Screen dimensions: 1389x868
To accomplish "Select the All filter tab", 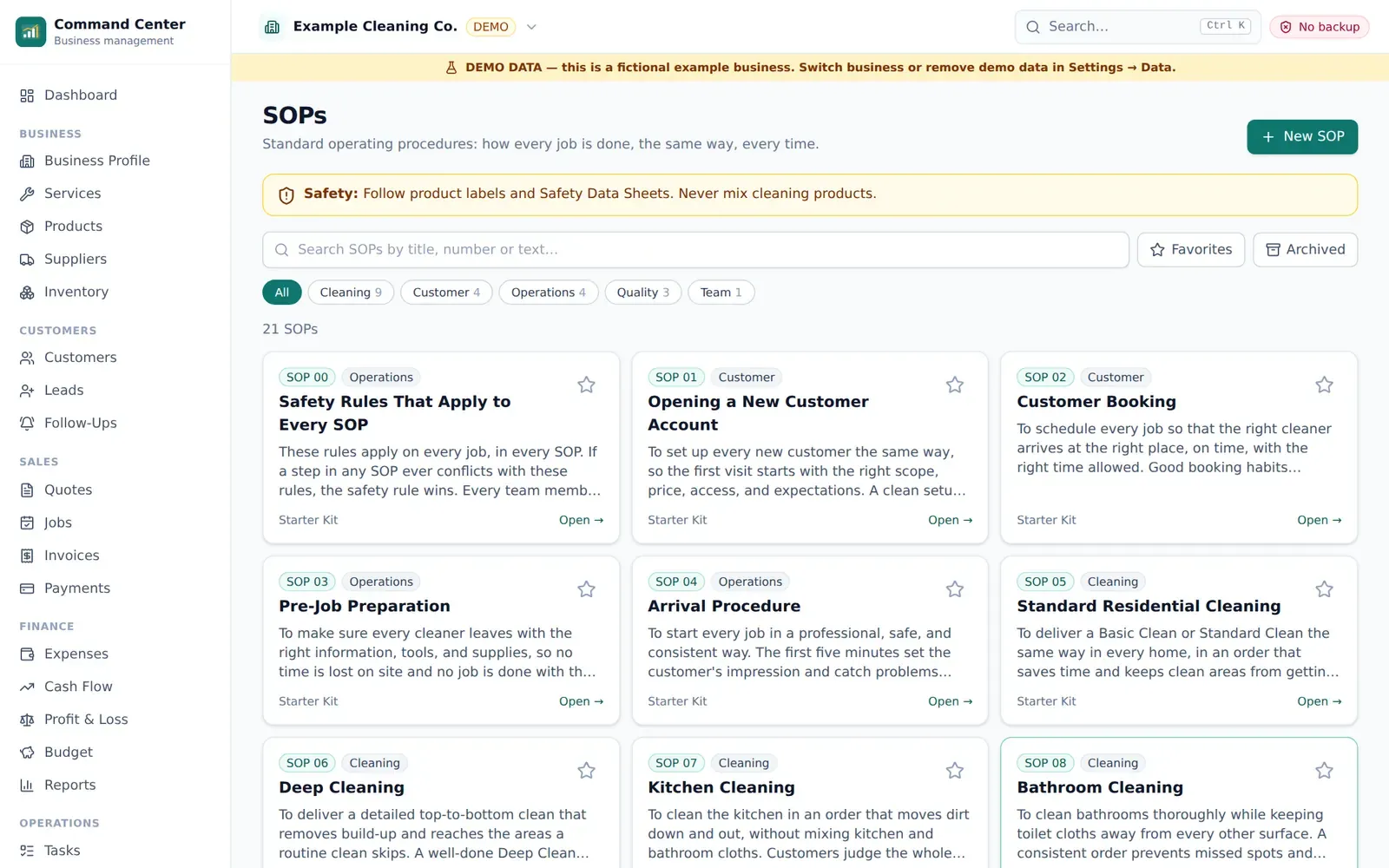I will click(282, 293).
